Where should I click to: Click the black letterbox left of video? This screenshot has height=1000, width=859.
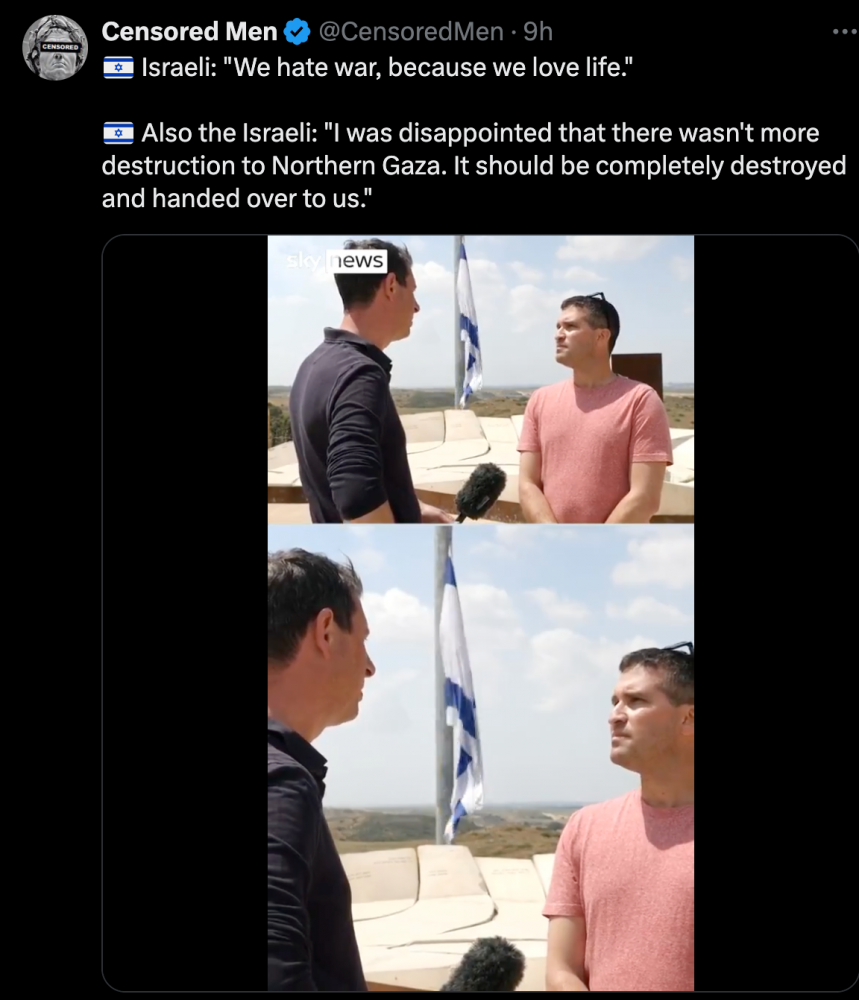coord(185,613)
